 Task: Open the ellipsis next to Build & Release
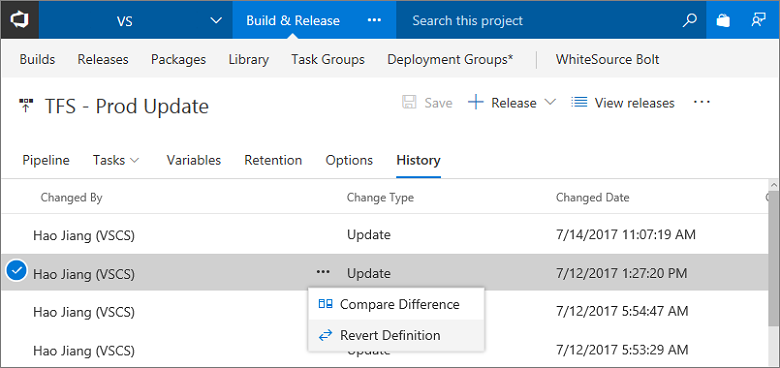point(374,20)
